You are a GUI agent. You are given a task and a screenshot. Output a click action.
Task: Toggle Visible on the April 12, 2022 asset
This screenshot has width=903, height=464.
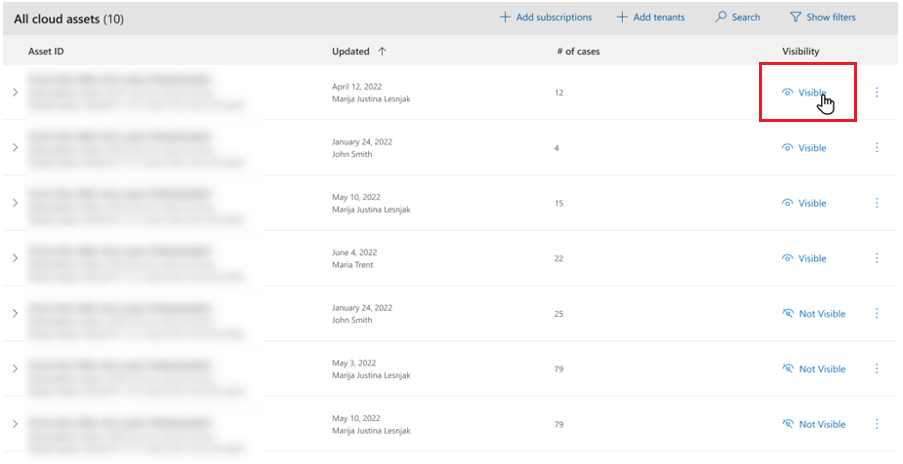[804, 93]
